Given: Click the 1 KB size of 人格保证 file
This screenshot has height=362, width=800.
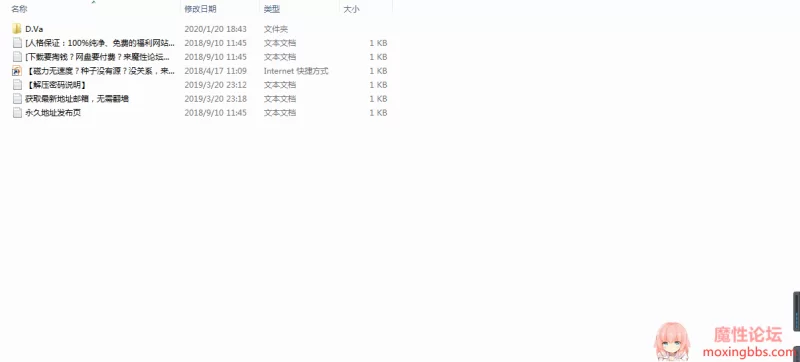Looking at the screenshot, I should (x=378, y=43).
